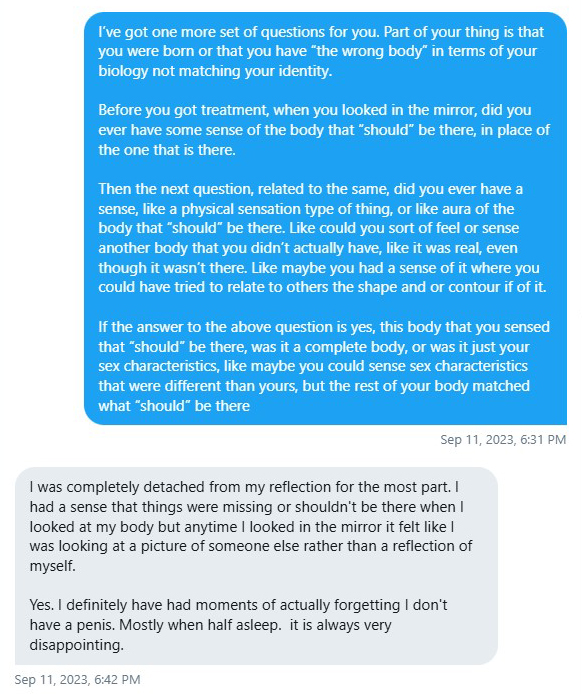Click the 6:42 PM message timestamp
Screen dimensions: 582x694
pos(77,679)
